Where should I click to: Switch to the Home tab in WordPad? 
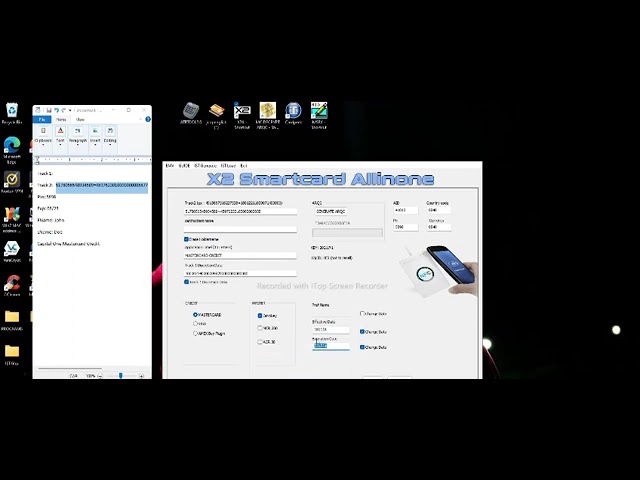[61, 120]
